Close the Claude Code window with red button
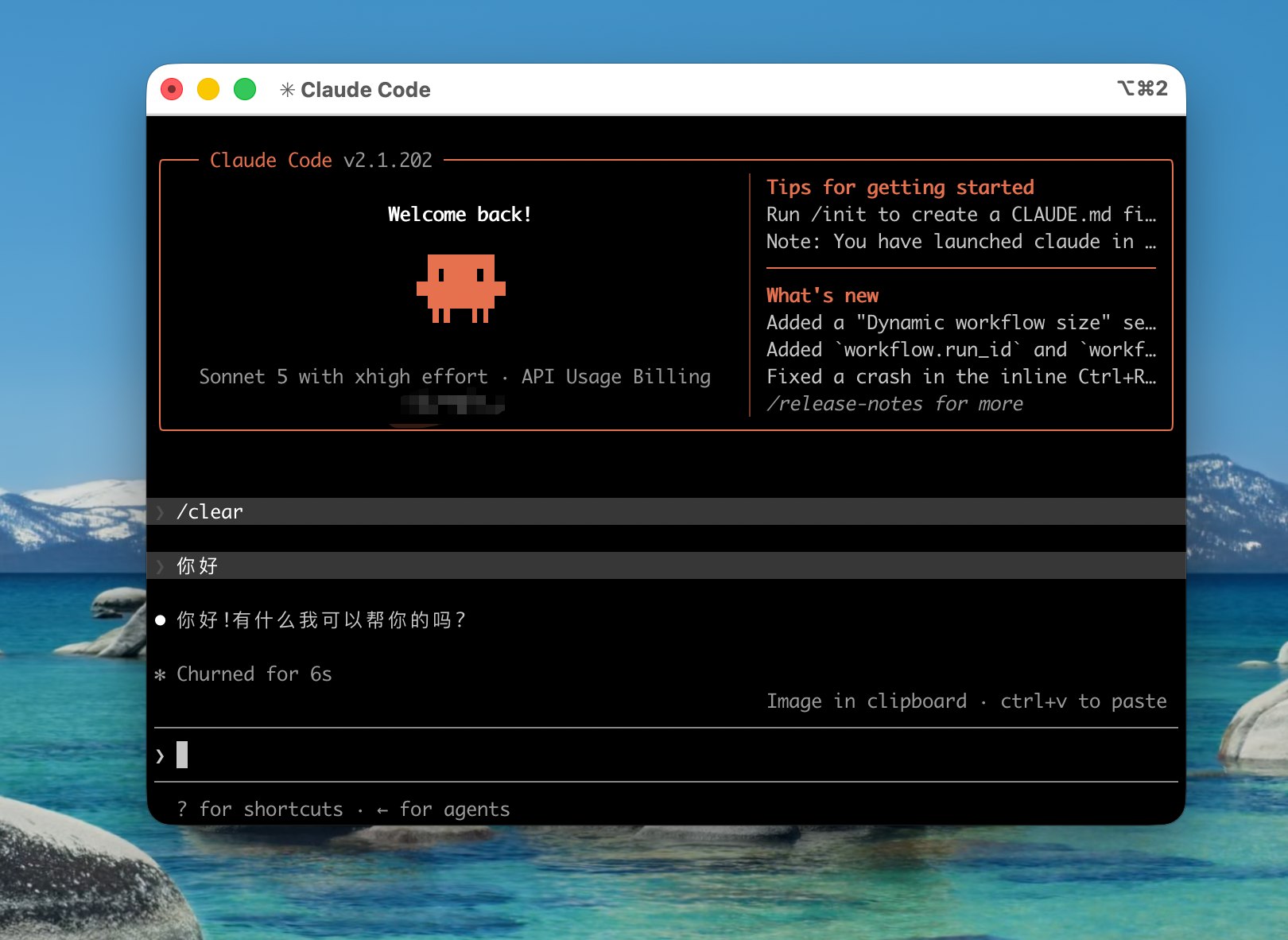The height and width of the screenshot is (940, 1288). (172, 89)
